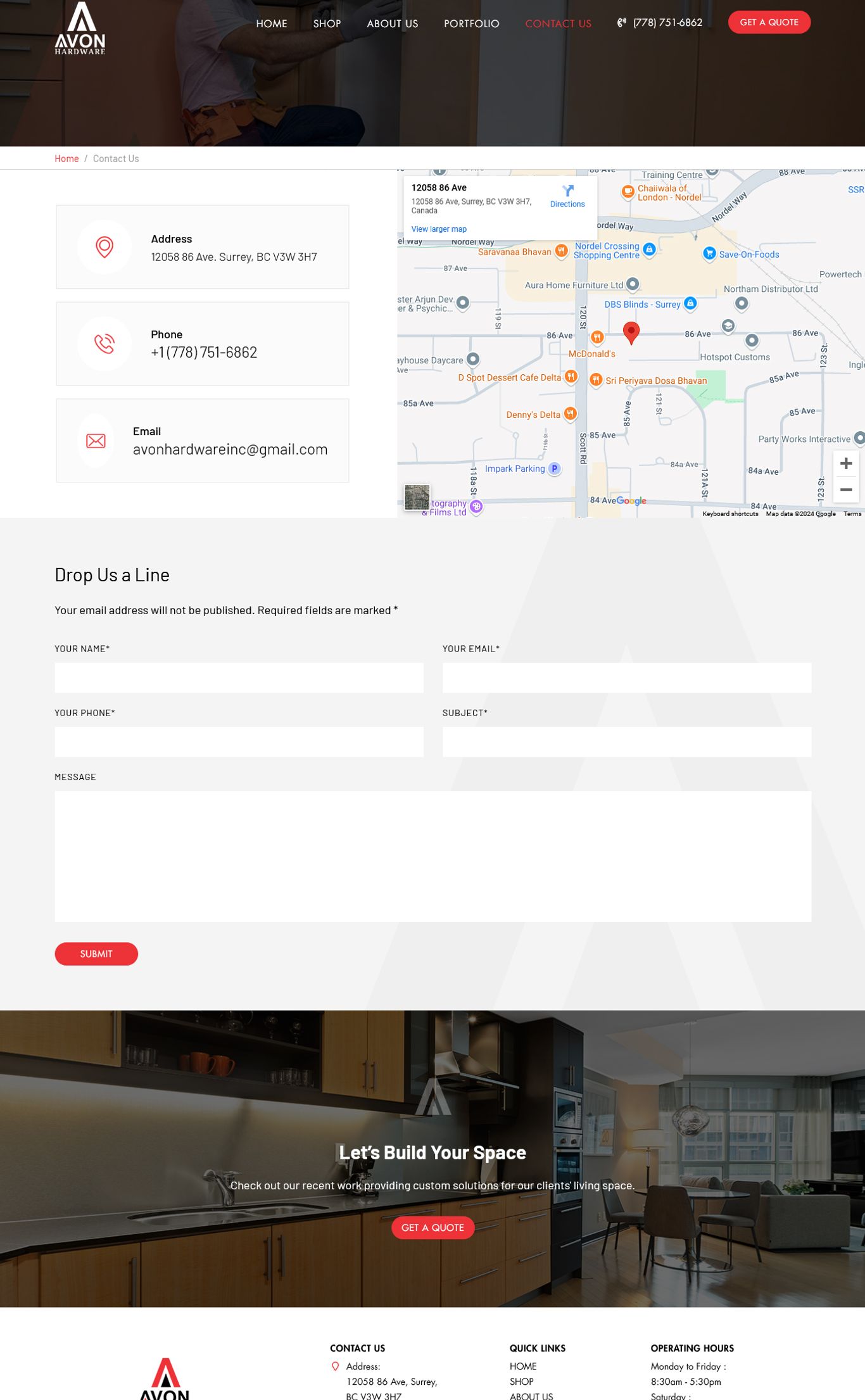Screen dimensions: 865x1400
Task: Click the Address location pin icon
Action: tap(104, 247)
